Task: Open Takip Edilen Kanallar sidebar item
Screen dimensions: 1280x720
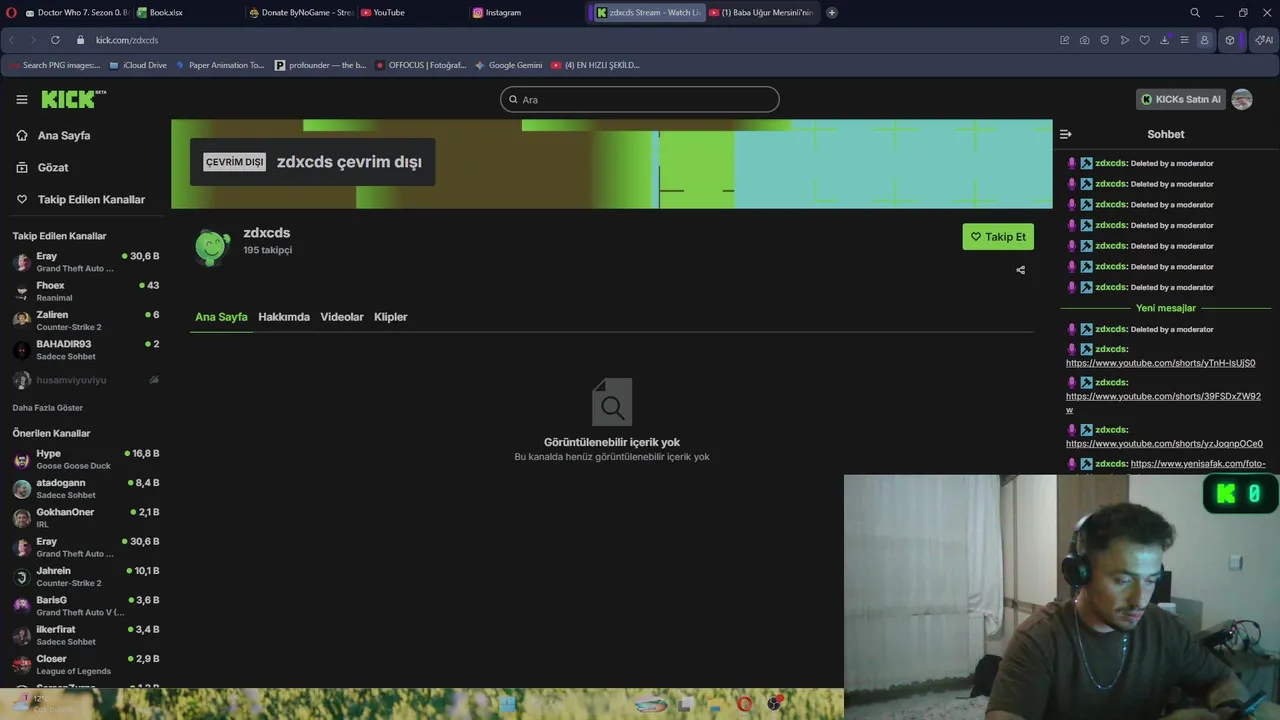Action: (x=91, y=199)
